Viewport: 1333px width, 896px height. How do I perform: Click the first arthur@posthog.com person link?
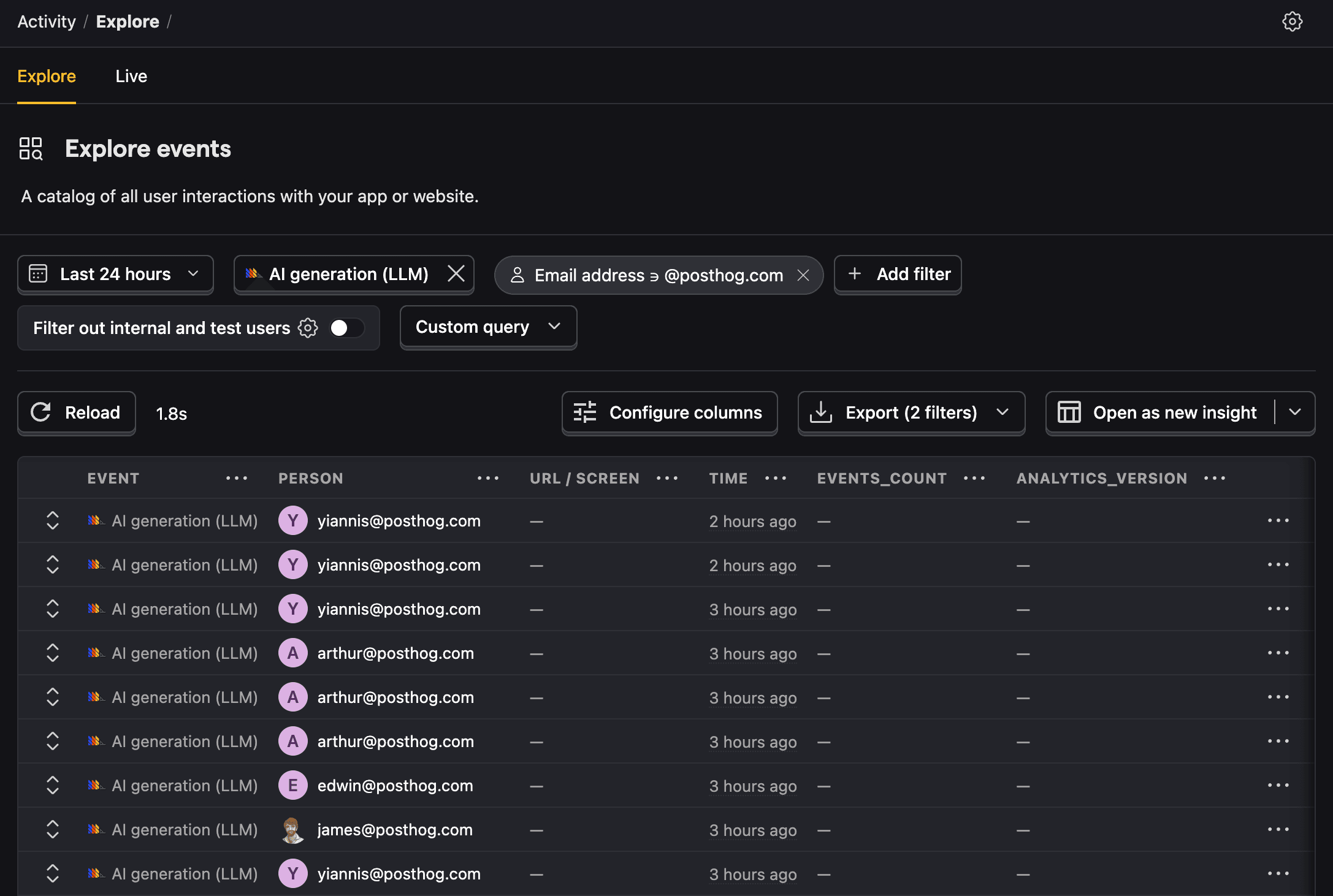pyautogui.click(x=395, y=653)
